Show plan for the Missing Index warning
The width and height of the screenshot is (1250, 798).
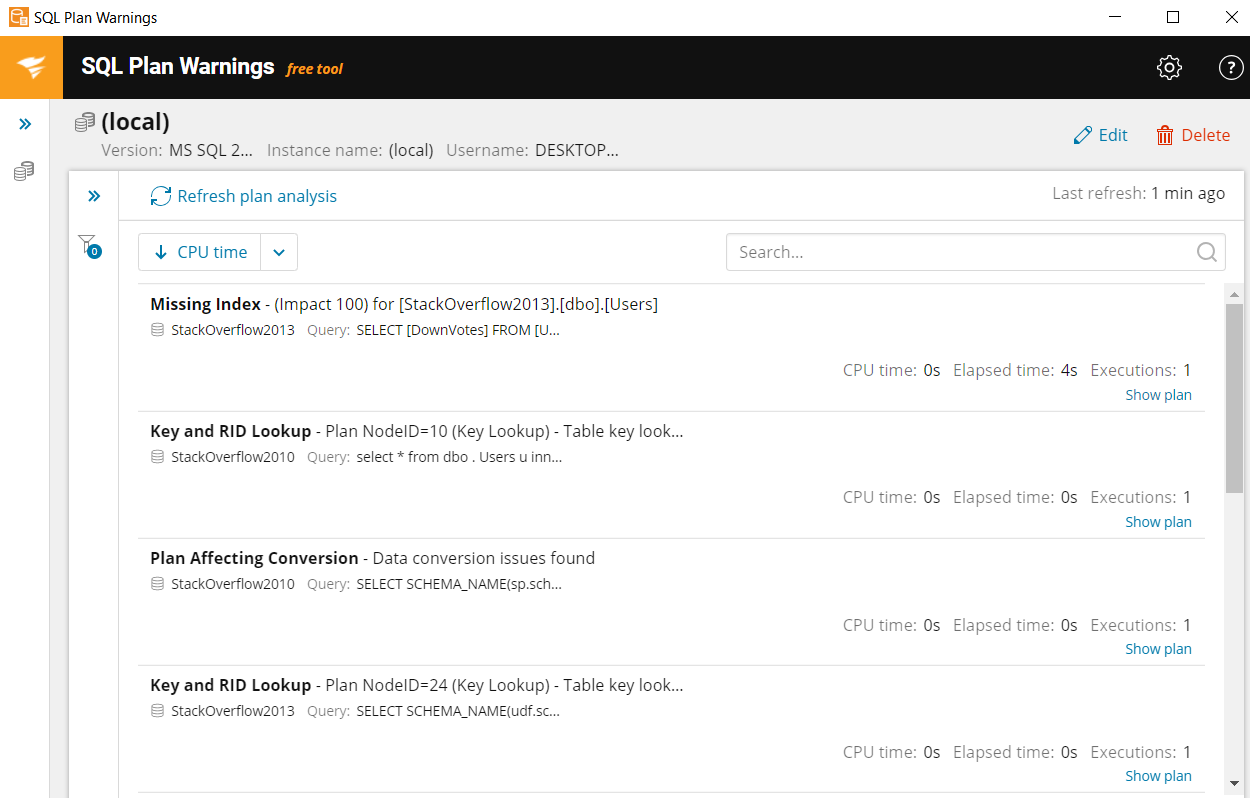point(1158,395)
